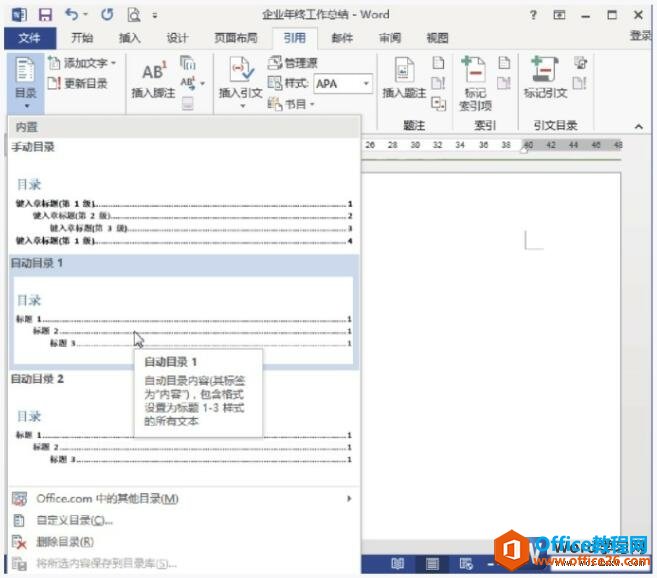
Task: Click 自定义目录(C)... menu item
Action: 184,520
